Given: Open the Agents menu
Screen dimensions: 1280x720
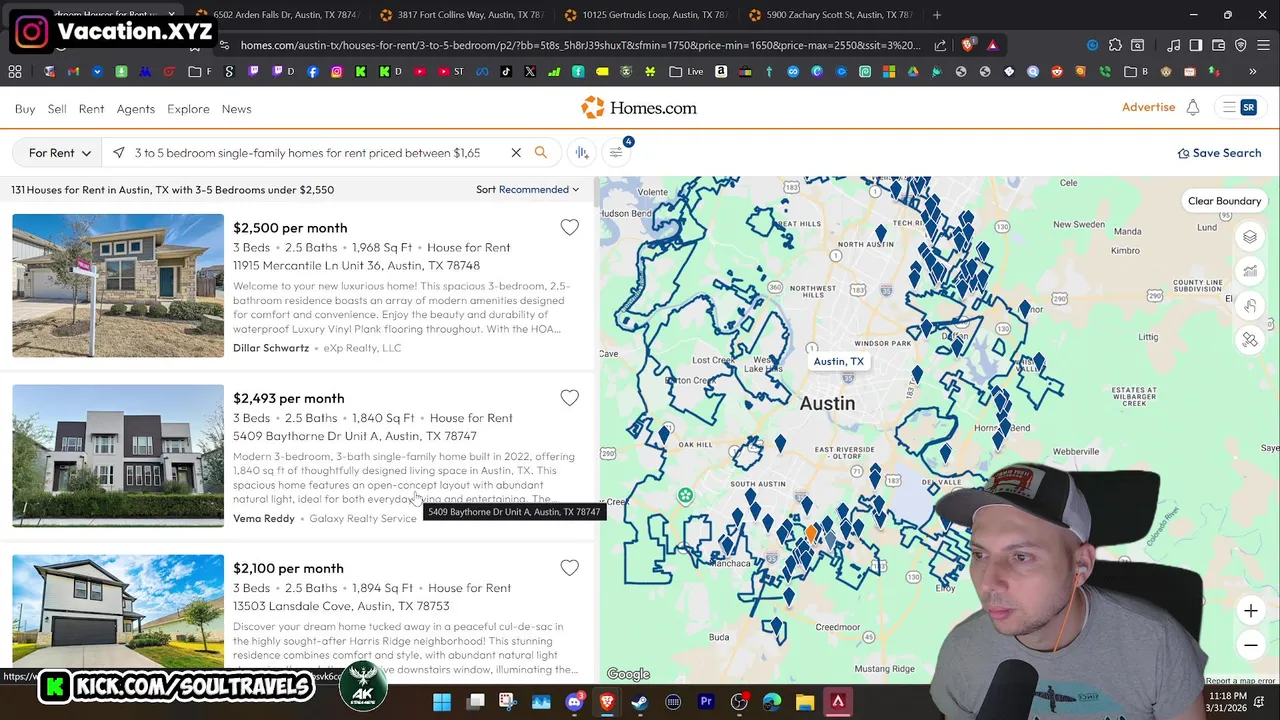Looking at the screenshot, I should [135, 109].
